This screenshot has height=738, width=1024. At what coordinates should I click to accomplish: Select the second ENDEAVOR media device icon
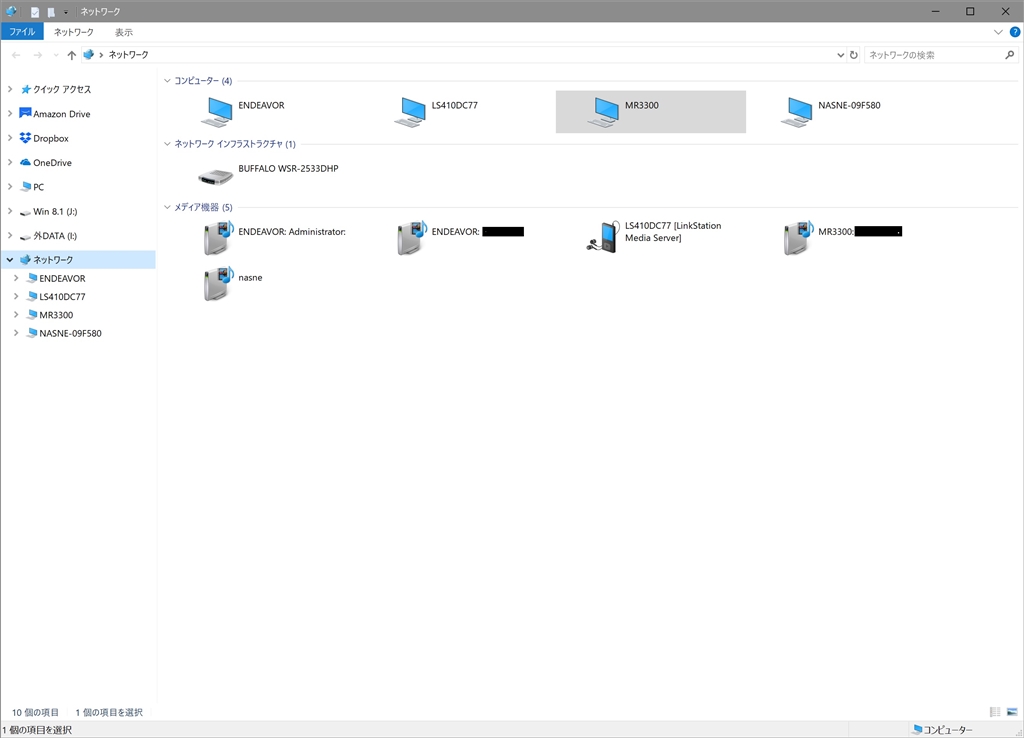coord(411,238)
